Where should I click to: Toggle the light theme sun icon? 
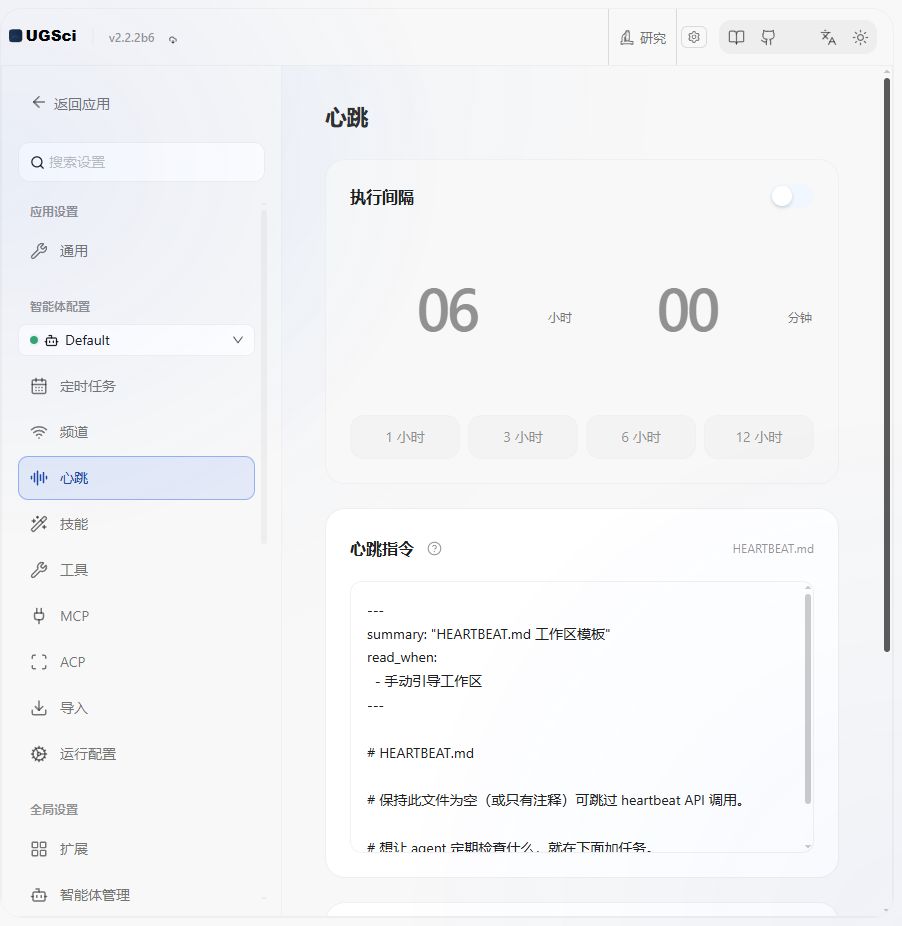[860, 38]
